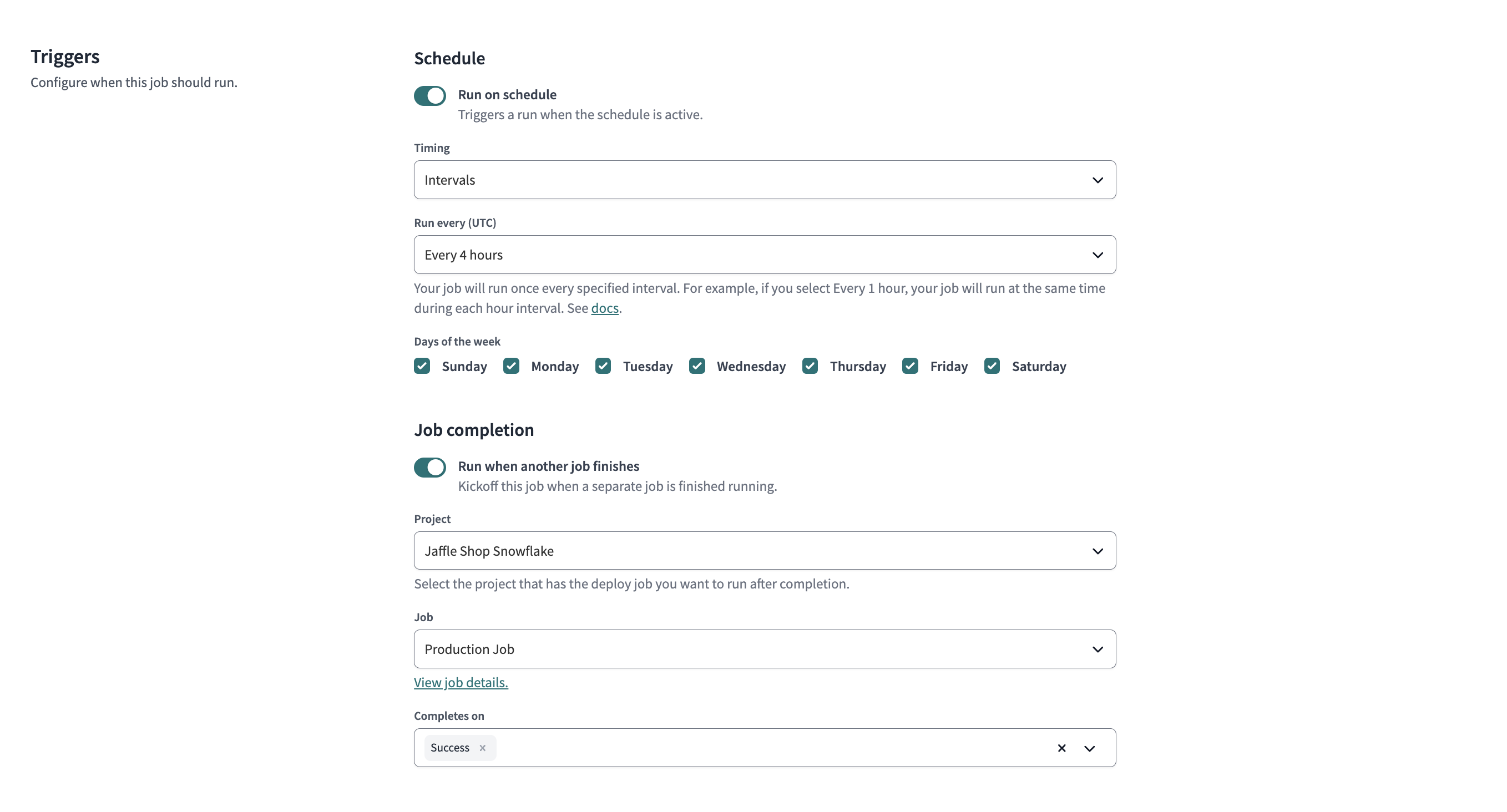Toggle the Run when another job finishes switch

pyautogui.click(x=430, y=466)
